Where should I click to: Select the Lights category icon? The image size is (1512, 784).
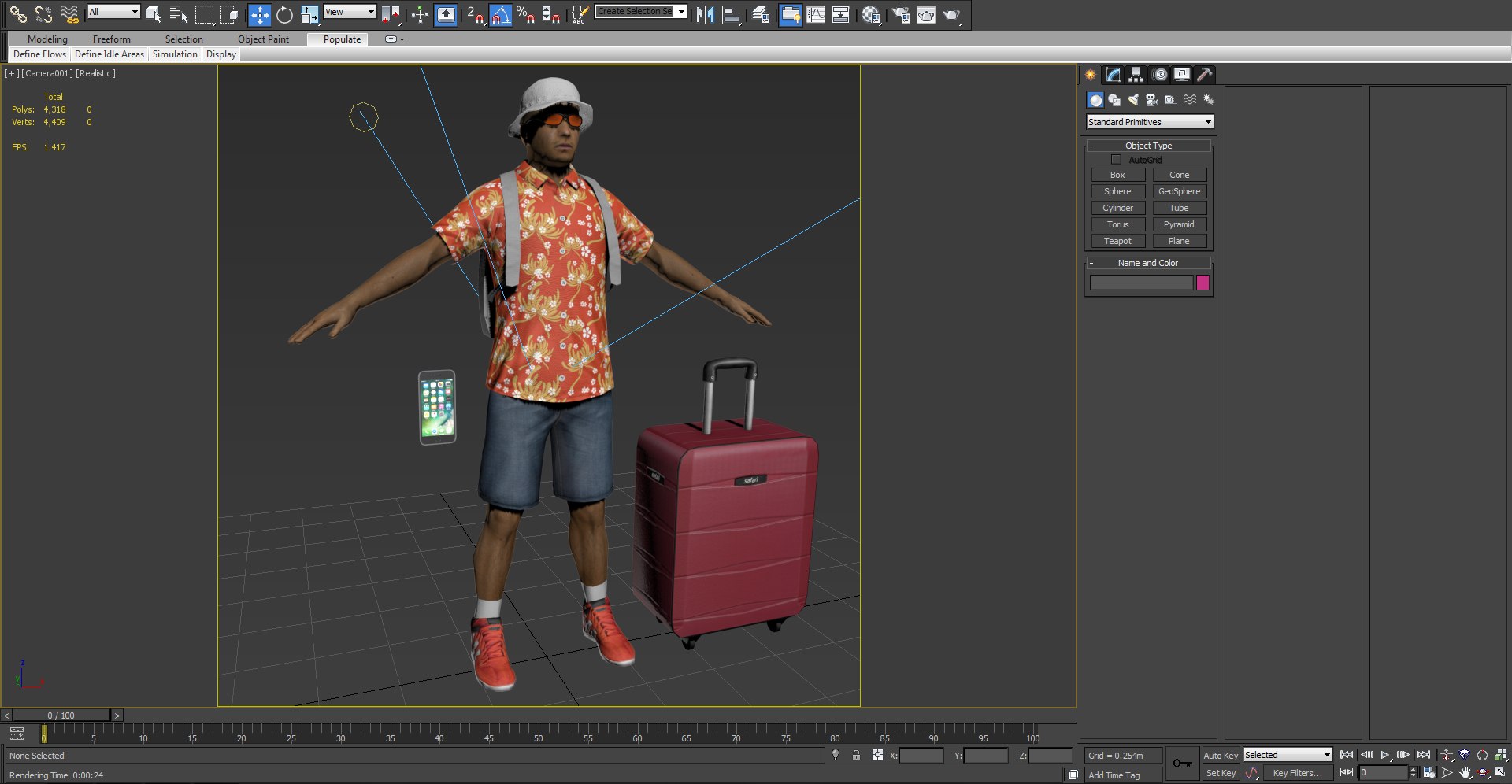[x=1133, y=100]
